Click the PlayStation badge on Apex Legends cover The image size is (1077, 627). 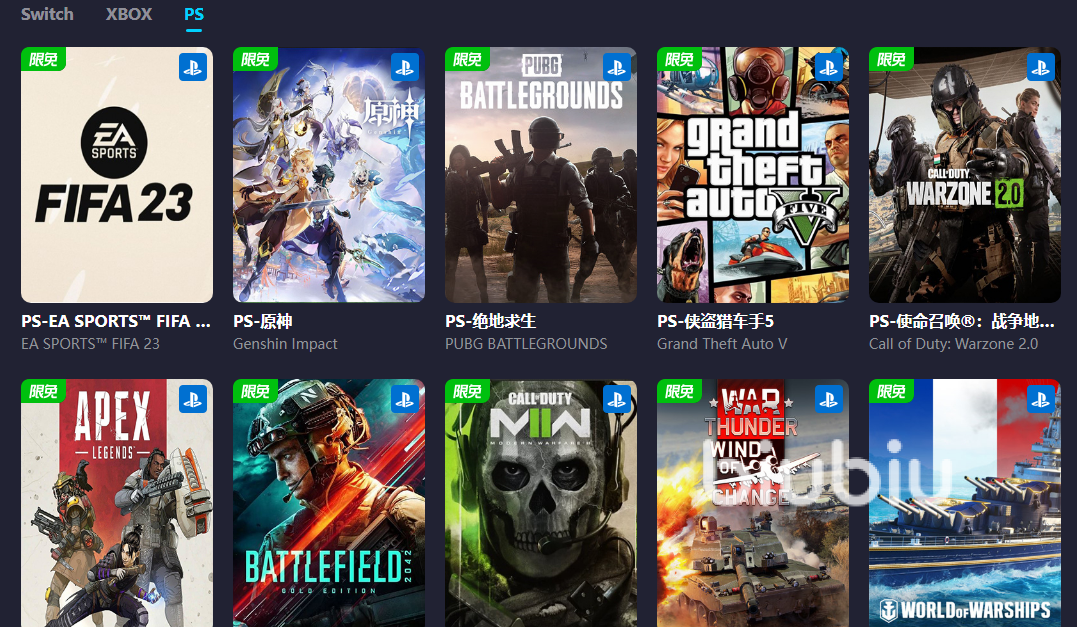coord(193,399)
